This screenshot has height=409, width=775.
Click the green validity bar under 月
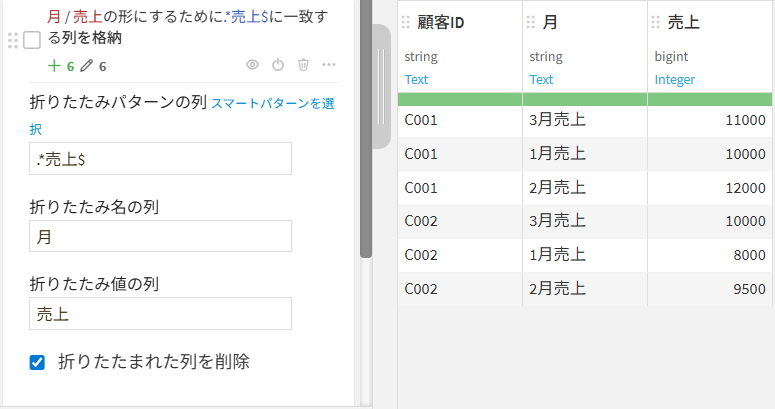[x=584, y=99]
